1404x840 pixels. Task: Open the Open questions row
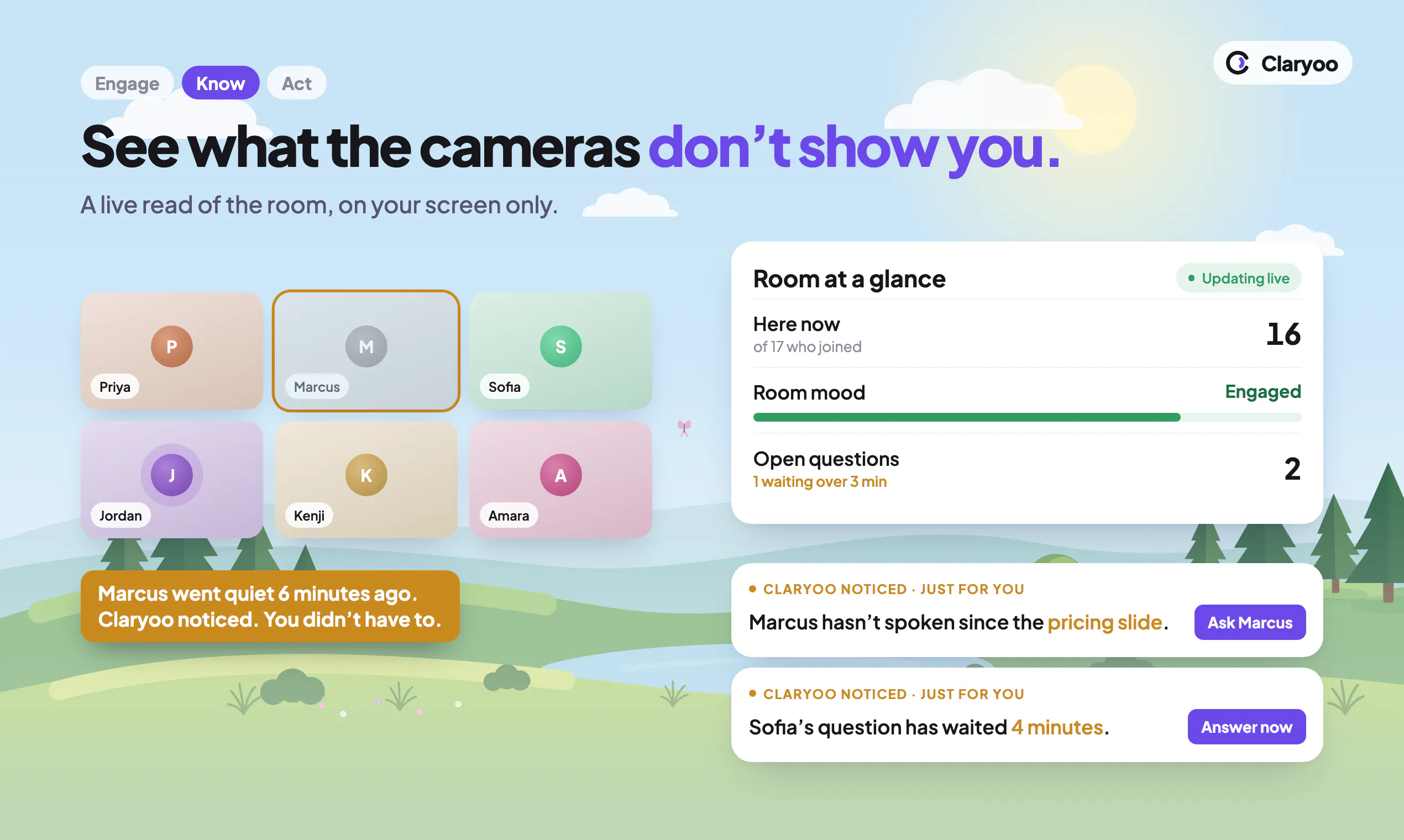[x=1027, y=469]
